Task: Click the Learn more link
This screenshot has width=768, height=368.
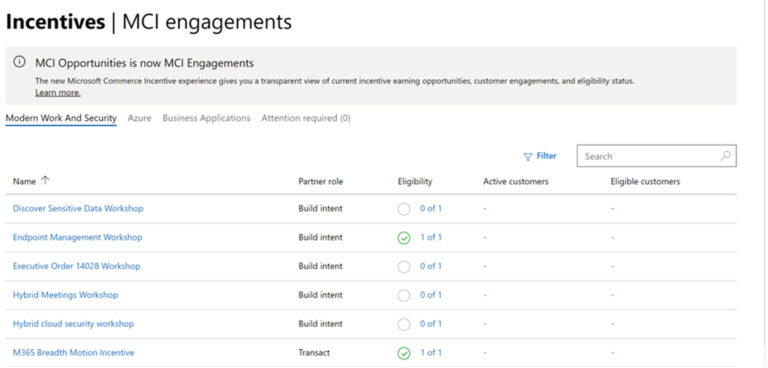Action: 58,93
